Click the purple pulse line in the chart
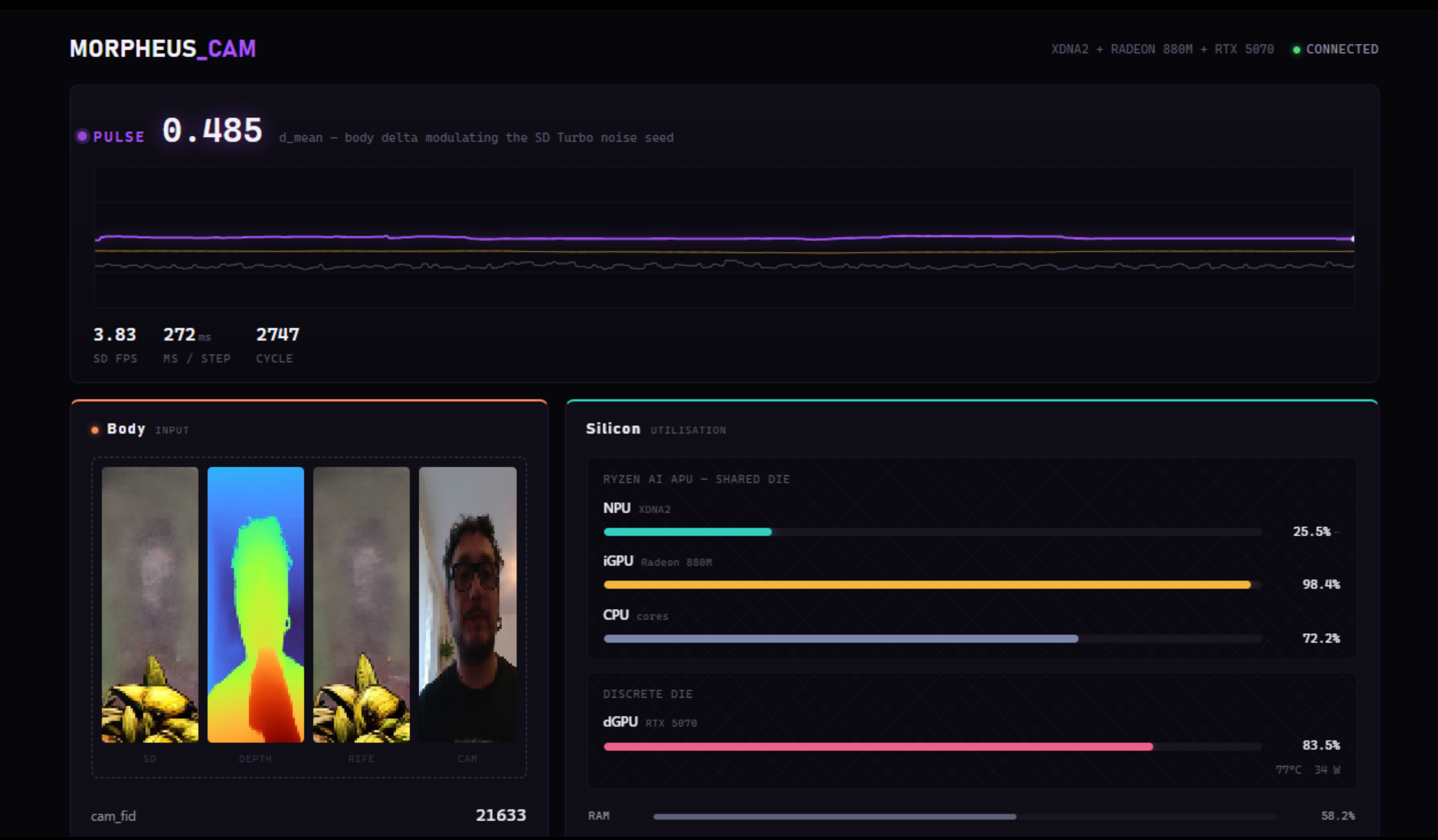Viewport: 1438px width, 840px height. click(x=724, y=237)
